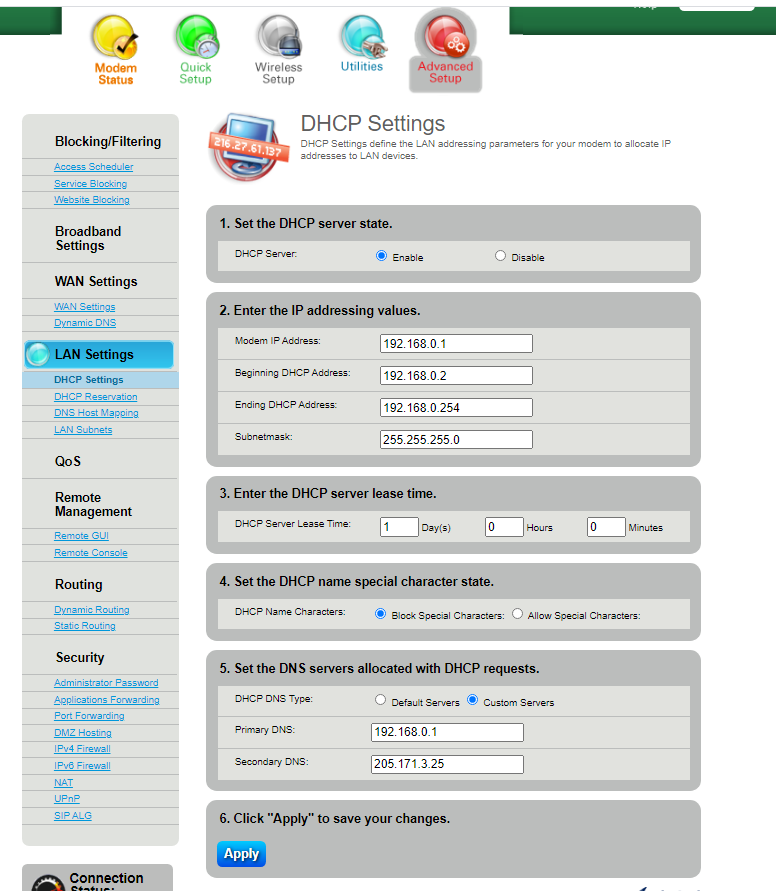Open Administrator Password link

coord(106,682)
